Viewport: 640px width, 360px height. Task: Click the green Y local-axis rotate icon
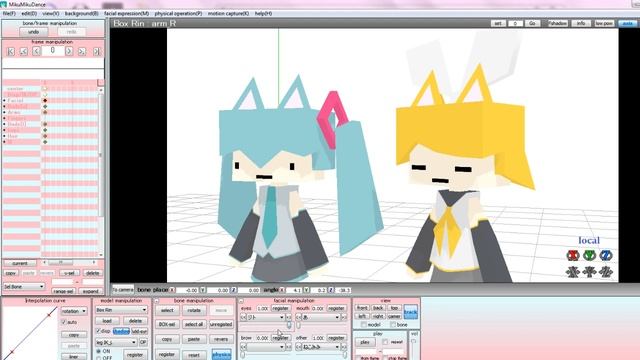pos(589,256)
